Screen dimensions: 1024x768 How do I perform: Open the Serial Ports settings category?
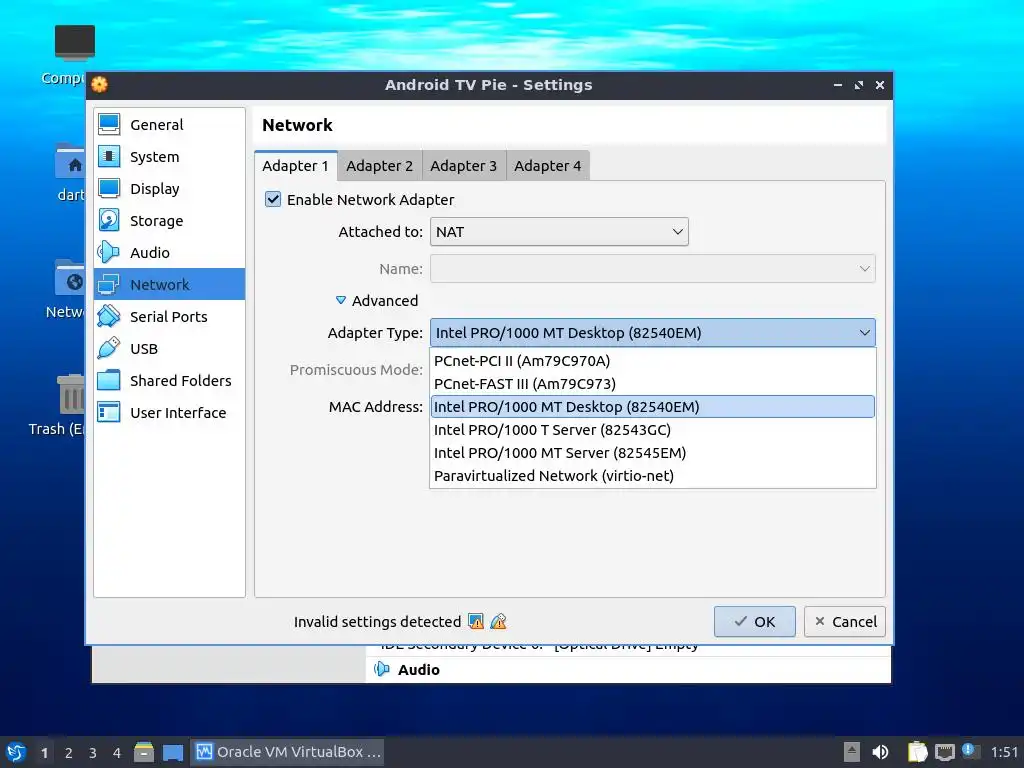pyautogui.click(x=170, y=316)
